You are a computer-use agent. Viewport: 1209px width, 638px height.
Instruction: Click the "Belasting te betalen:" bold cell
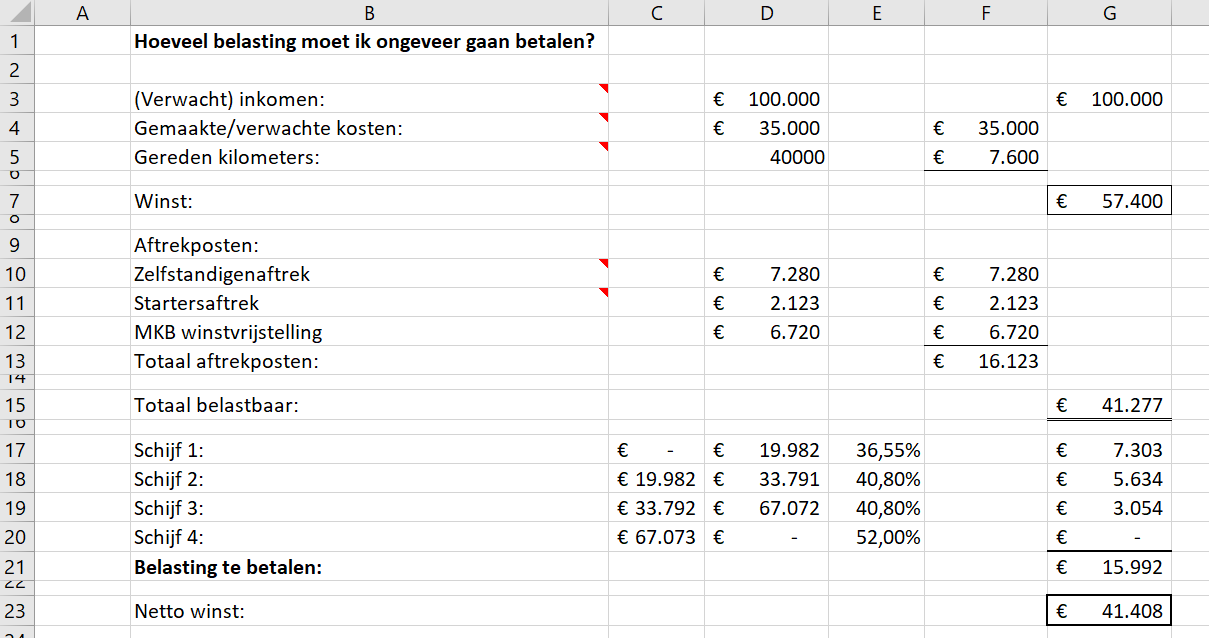369,566
